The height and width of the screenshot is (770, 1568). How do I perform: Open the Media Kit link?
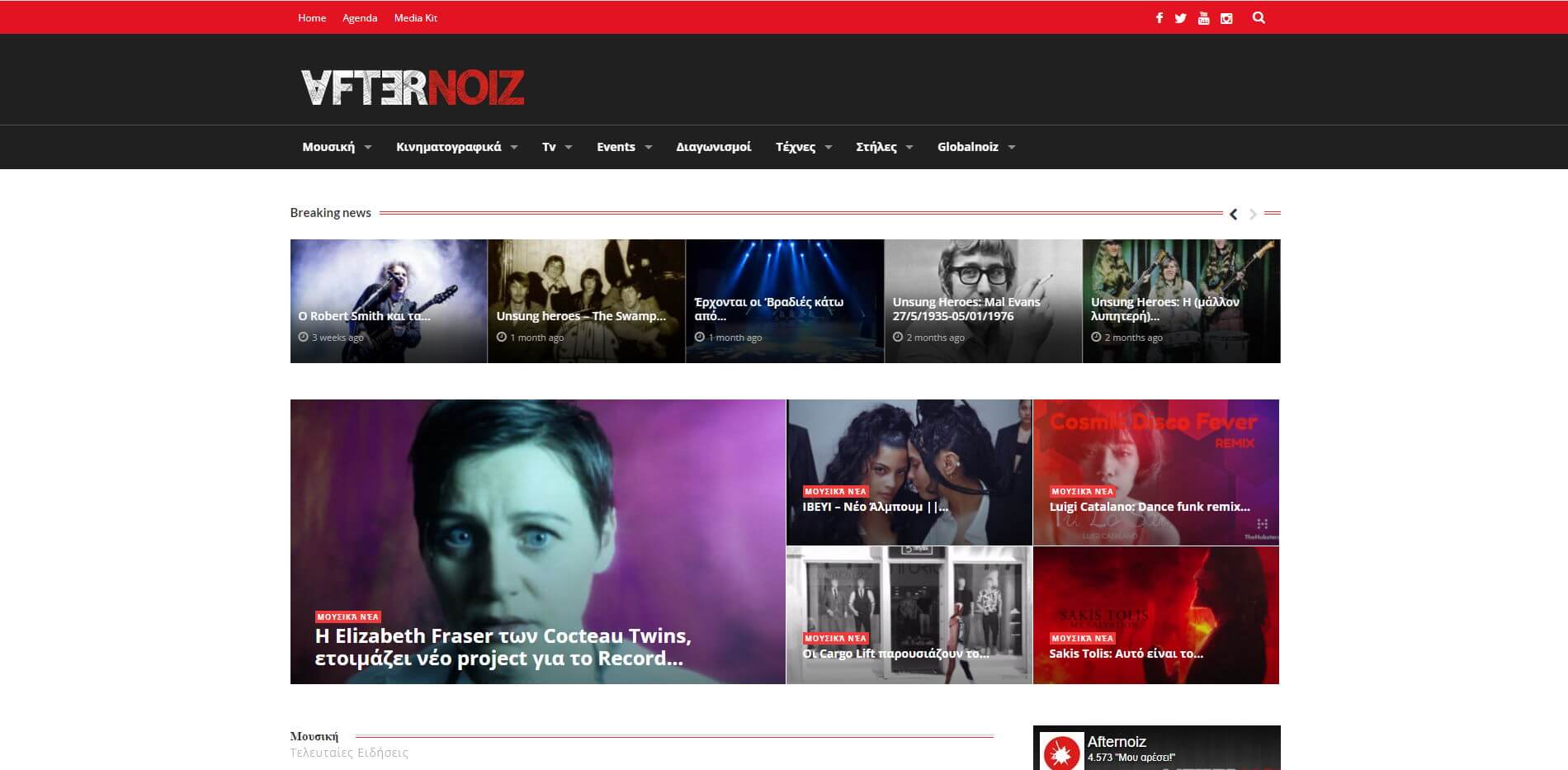(x=415, y=18)
